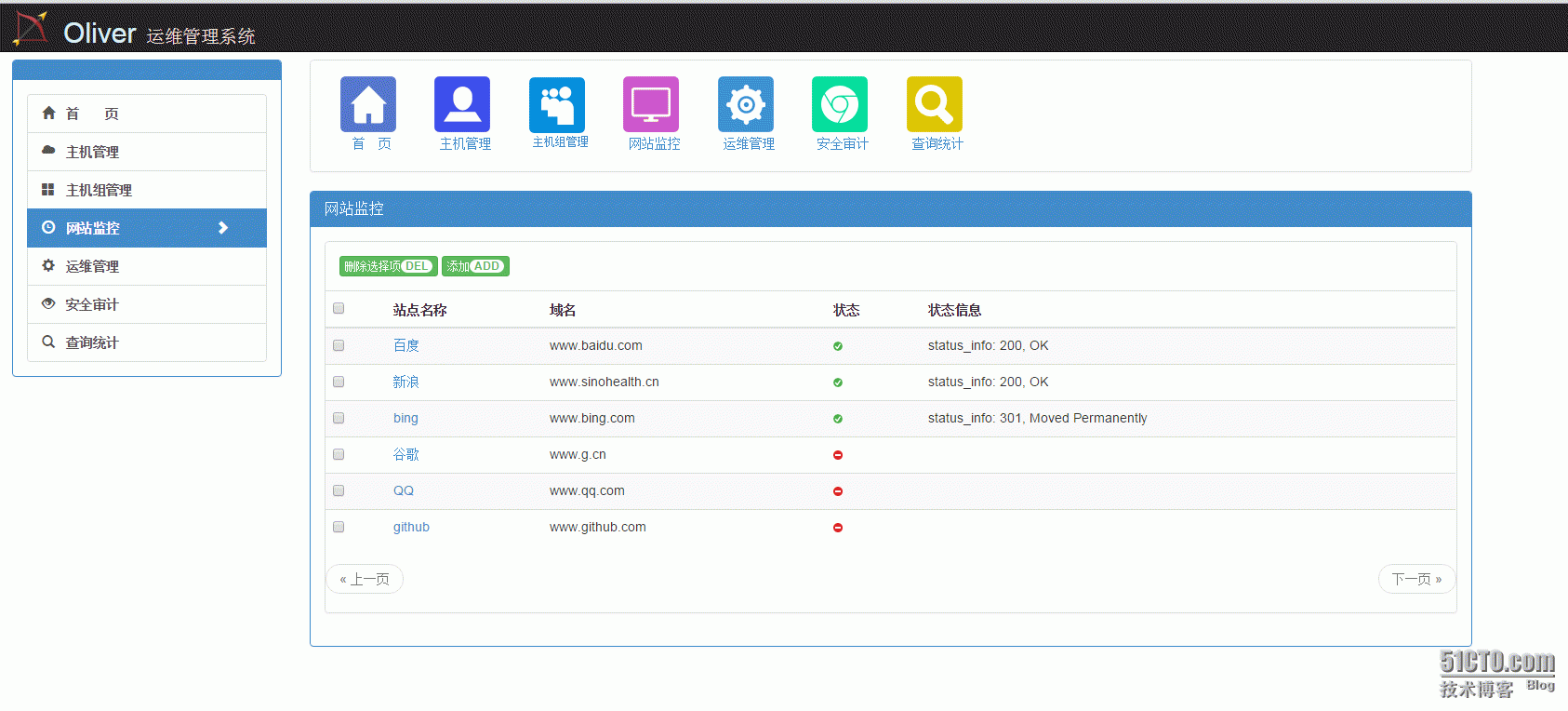The width and height of the screenshot is (1568, 711).
Task: Click the www.qq.com domain cell
Action: pyautogui.click(x=587, y=490)
